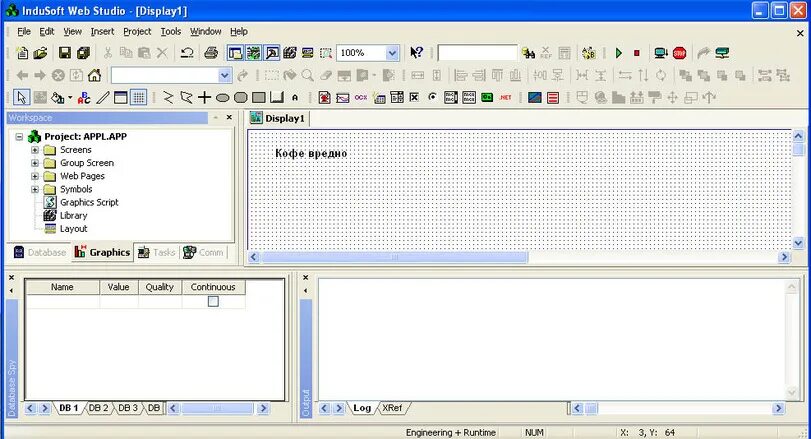Click the Display1 horizontal scrollbar thumb

click(x=395, y=257)
